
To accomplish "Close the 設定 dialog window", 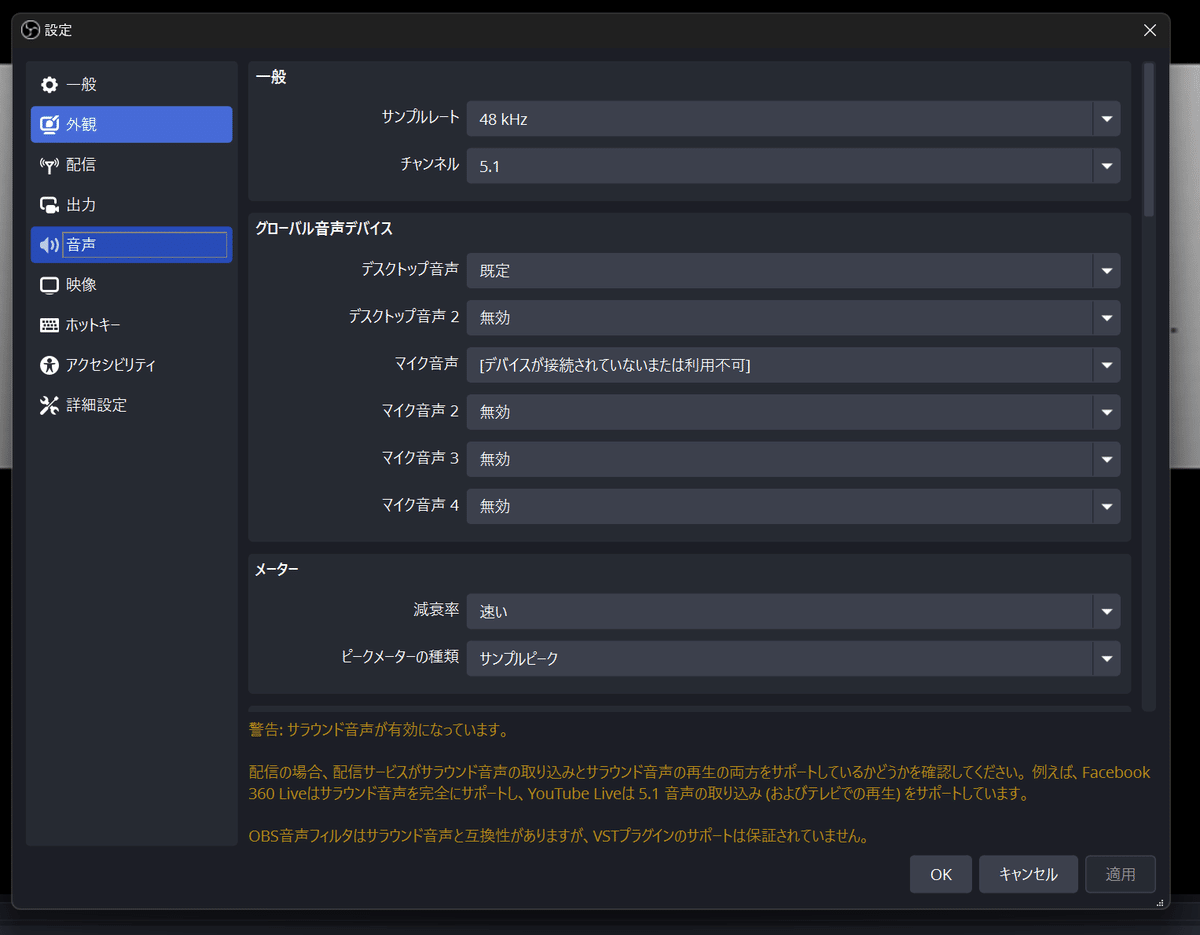I will tap(1150, 30).
